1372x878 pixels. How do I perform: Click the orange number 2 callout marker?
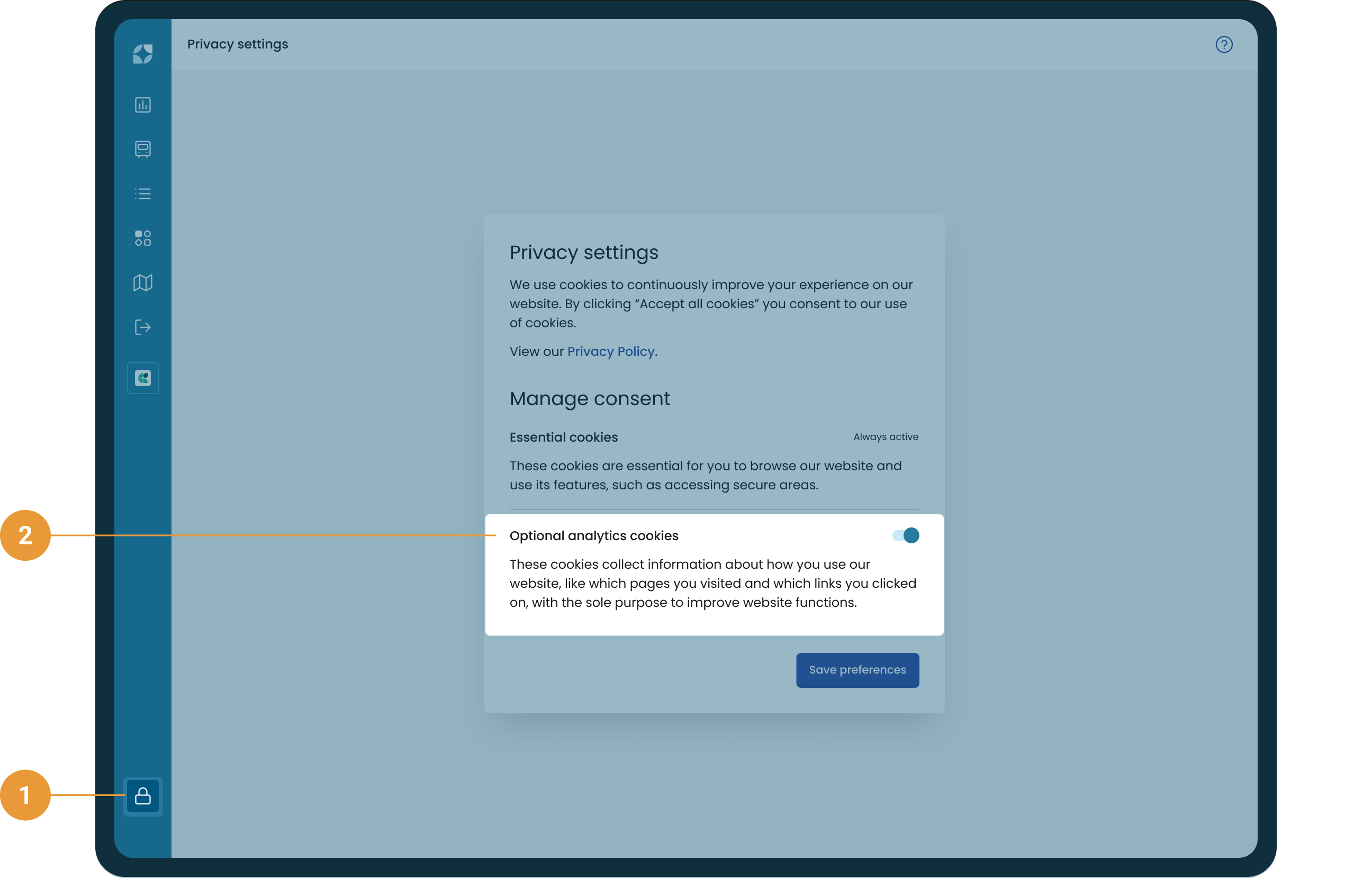25,535
